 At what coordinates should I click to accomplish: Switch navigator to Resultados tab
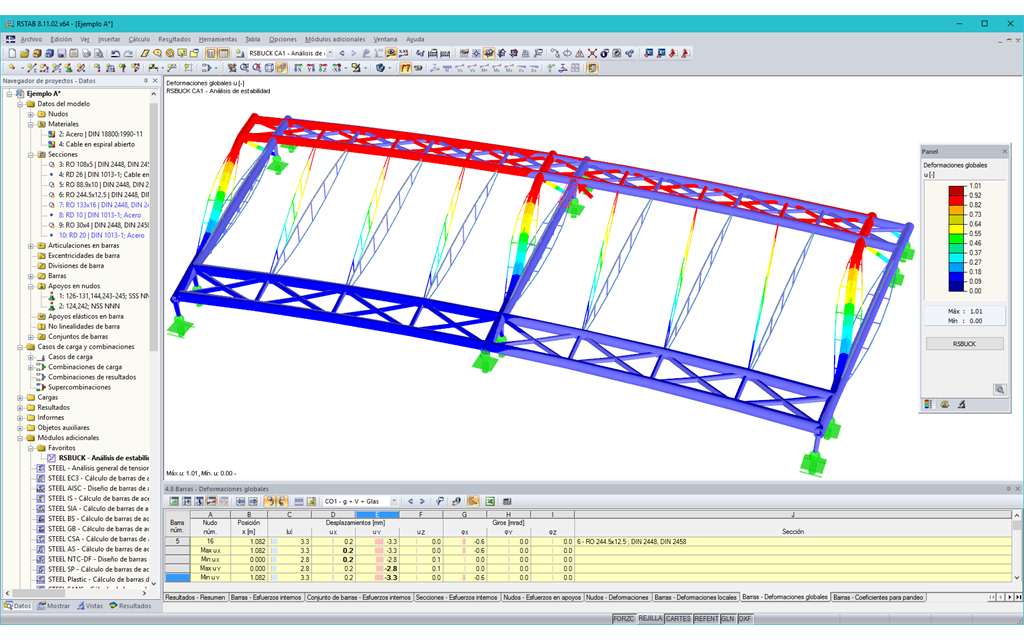click(x=130, y=606)
